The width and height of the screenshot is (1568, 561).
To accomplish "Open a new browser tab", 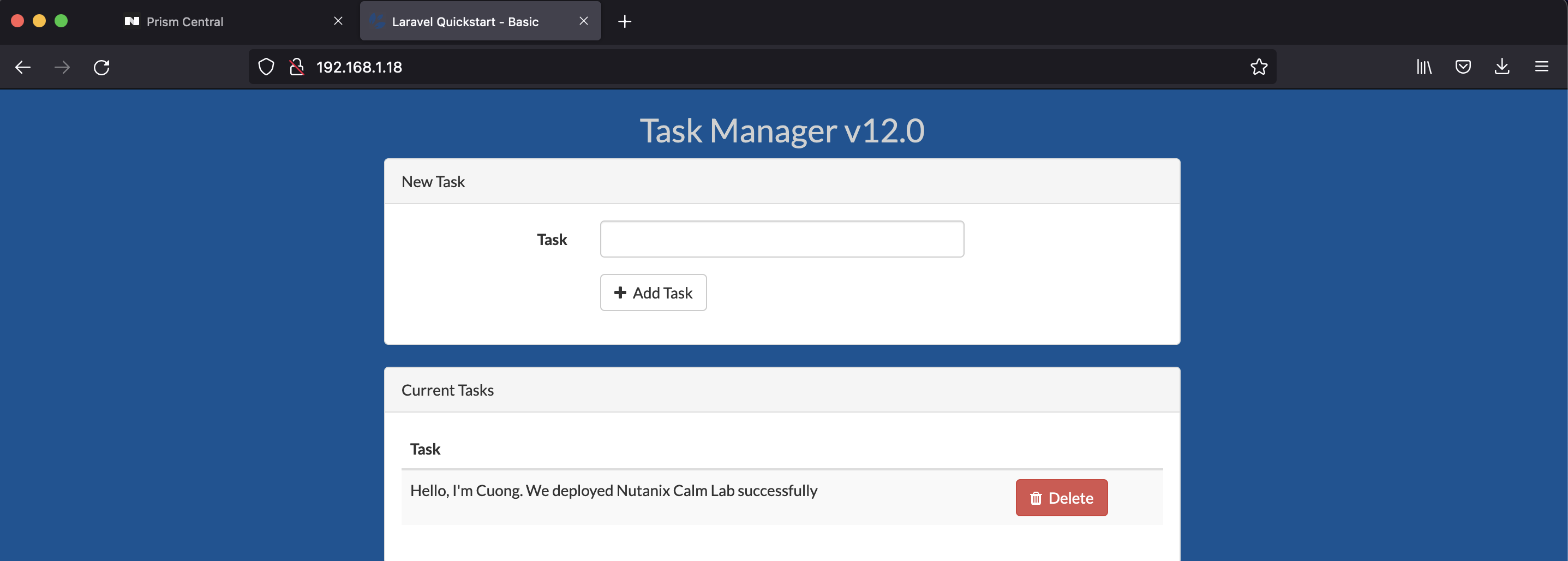I will (625, 22).
